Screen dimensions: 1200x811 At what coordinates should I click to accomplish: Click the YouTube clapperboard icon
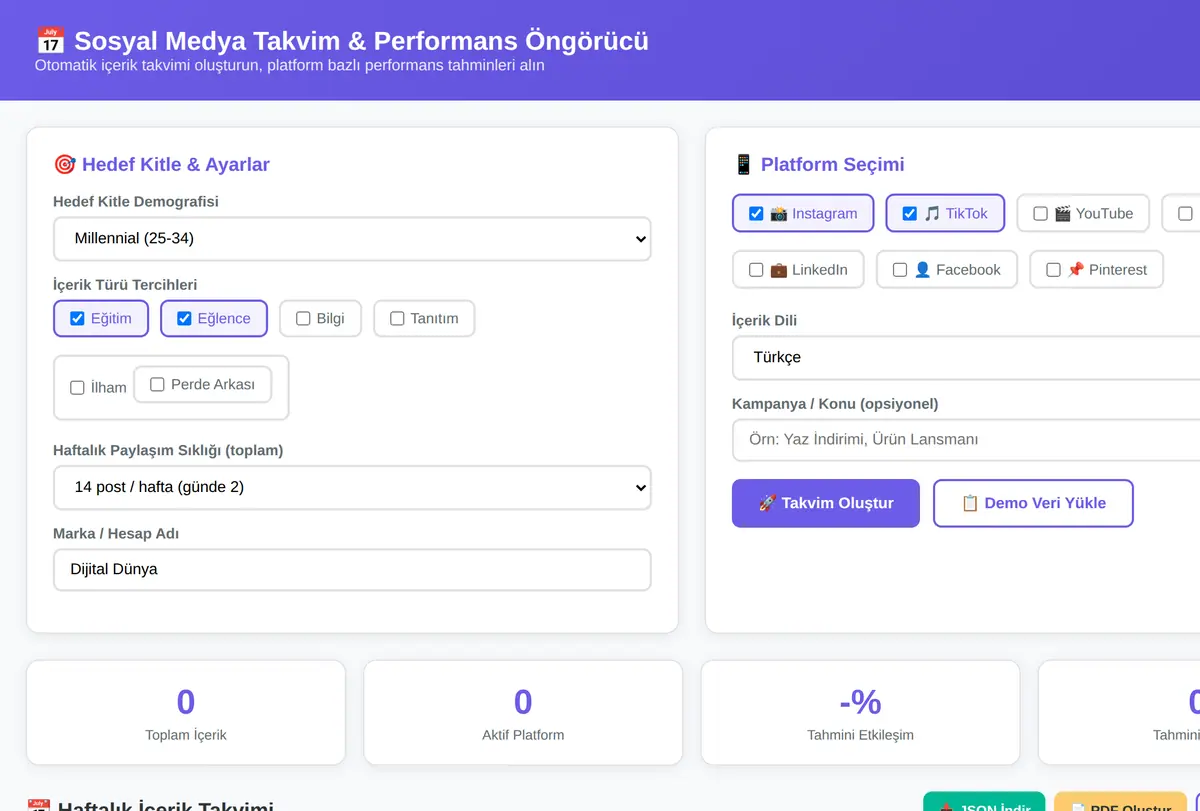(1063, 213)
